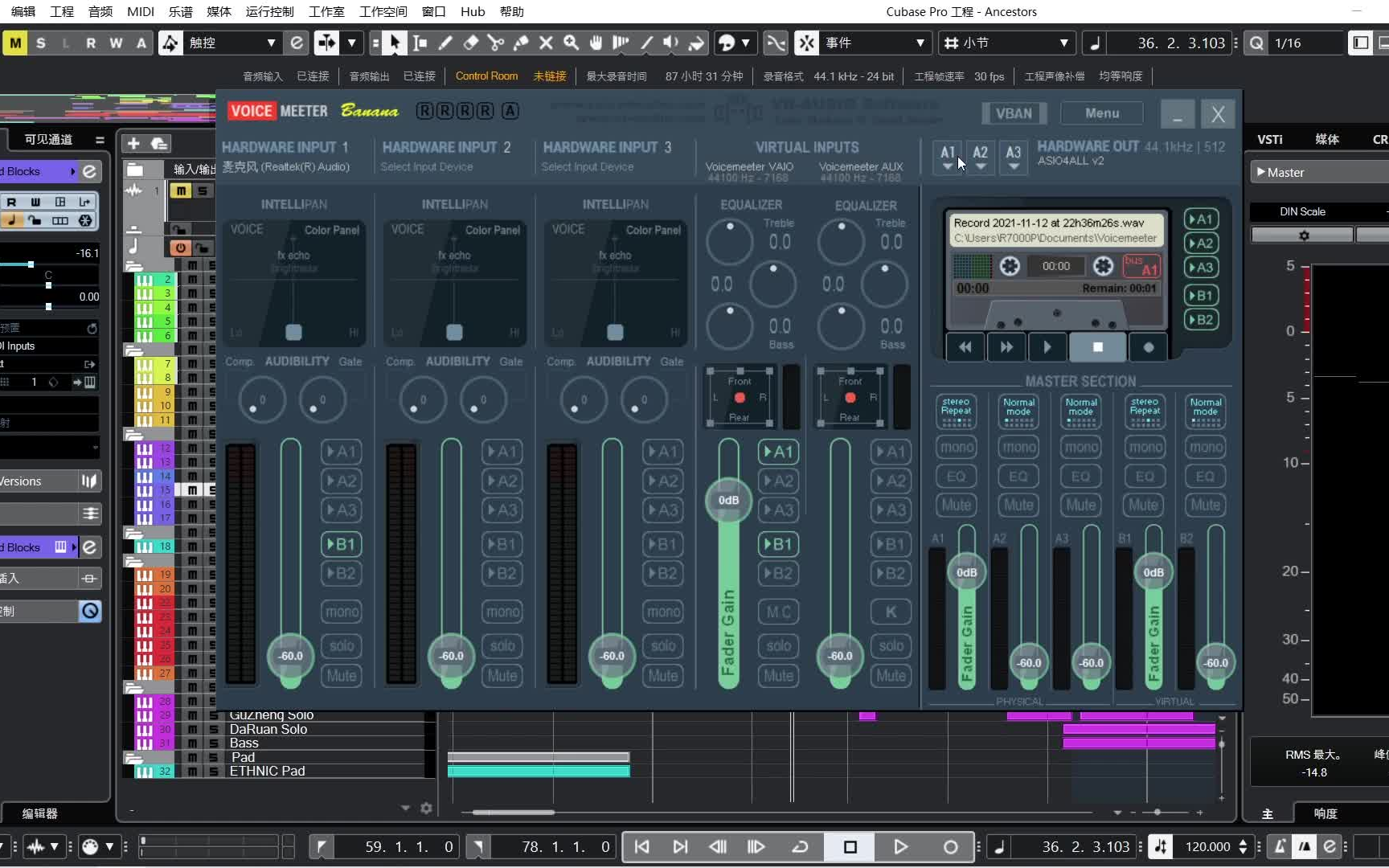Image resolution: width=1389 pixels, height=868 pixels.
Task: Toggle M.C button on Voicemeeter VAIO strip
Action: point(778,612)
